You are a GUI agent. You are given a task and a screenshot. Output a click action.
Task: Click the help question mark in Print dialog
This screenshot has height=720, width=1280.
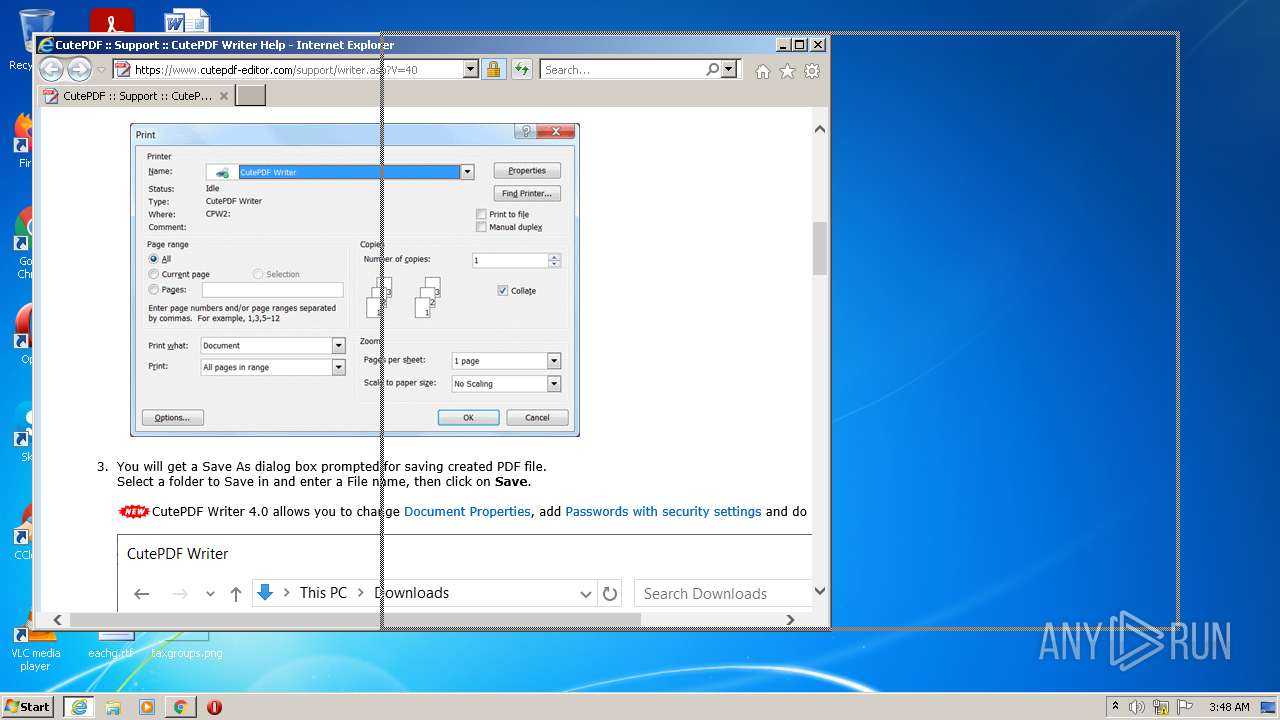pos(525,131)
